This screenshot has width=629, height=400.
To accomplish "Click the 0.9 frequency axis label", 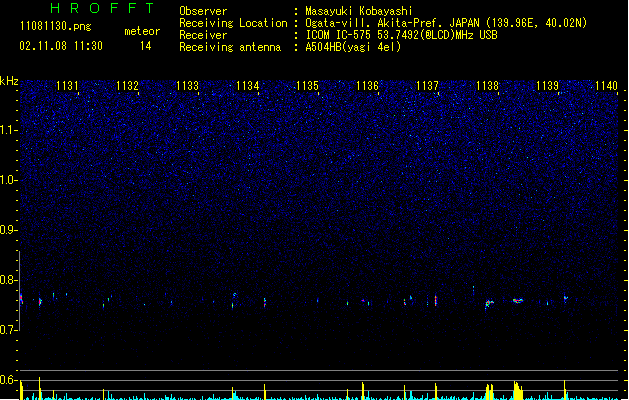I will tap(8, 230).
